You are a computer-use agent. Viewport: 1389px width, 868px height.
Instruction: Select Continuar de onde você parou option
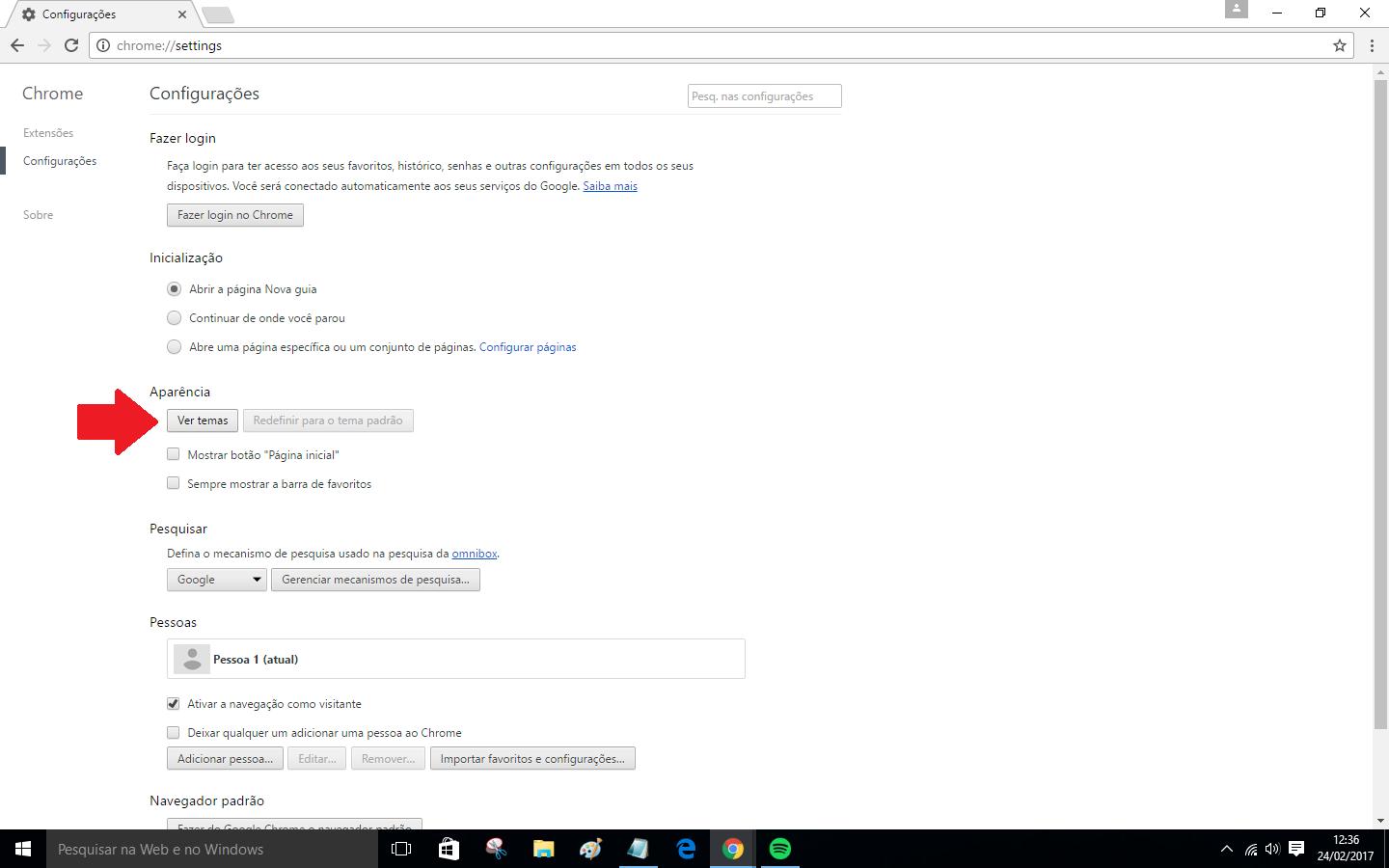tap(174, 317)
